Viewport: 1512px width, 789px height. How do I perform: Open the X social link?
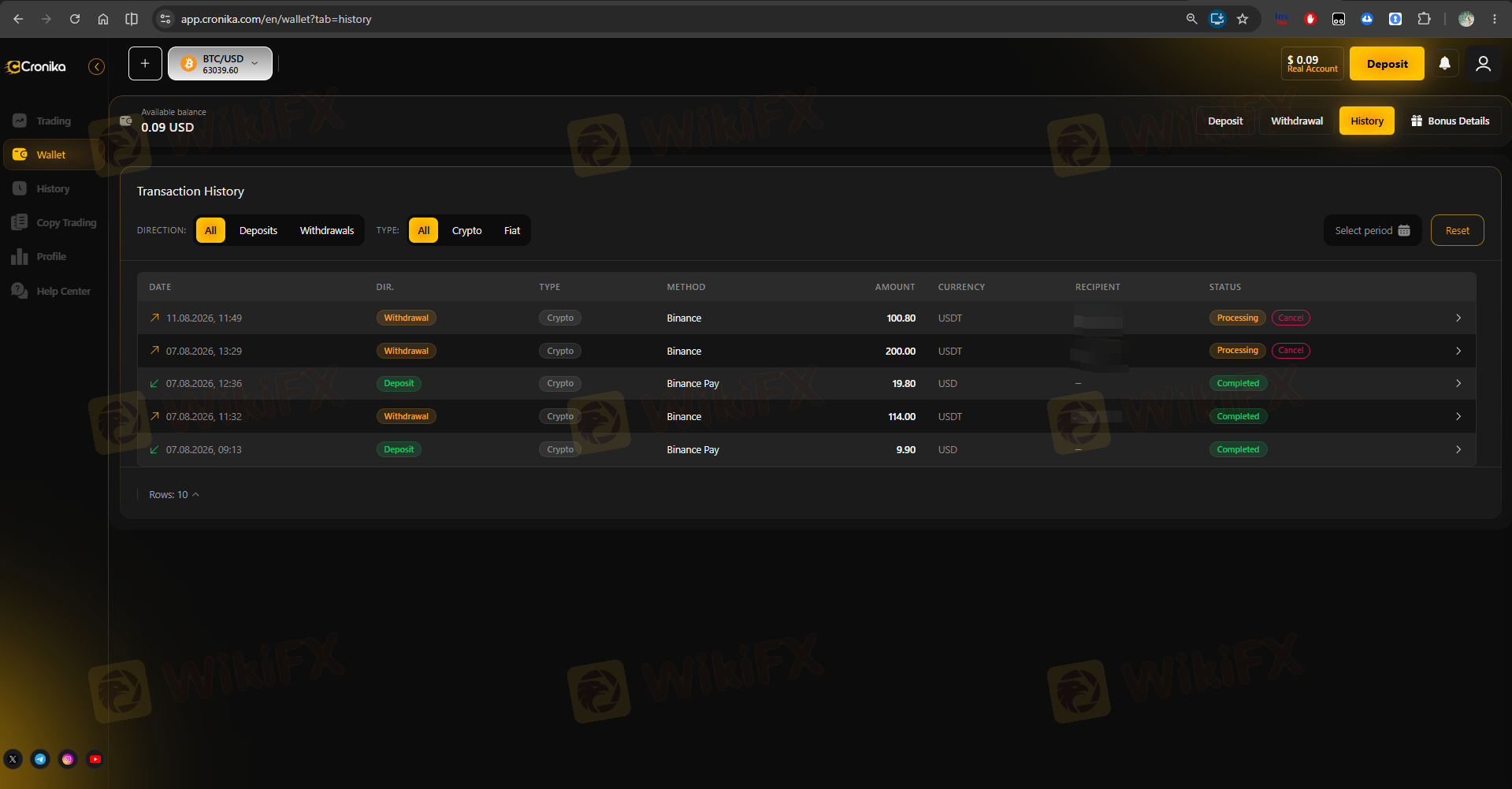(13, 759)
